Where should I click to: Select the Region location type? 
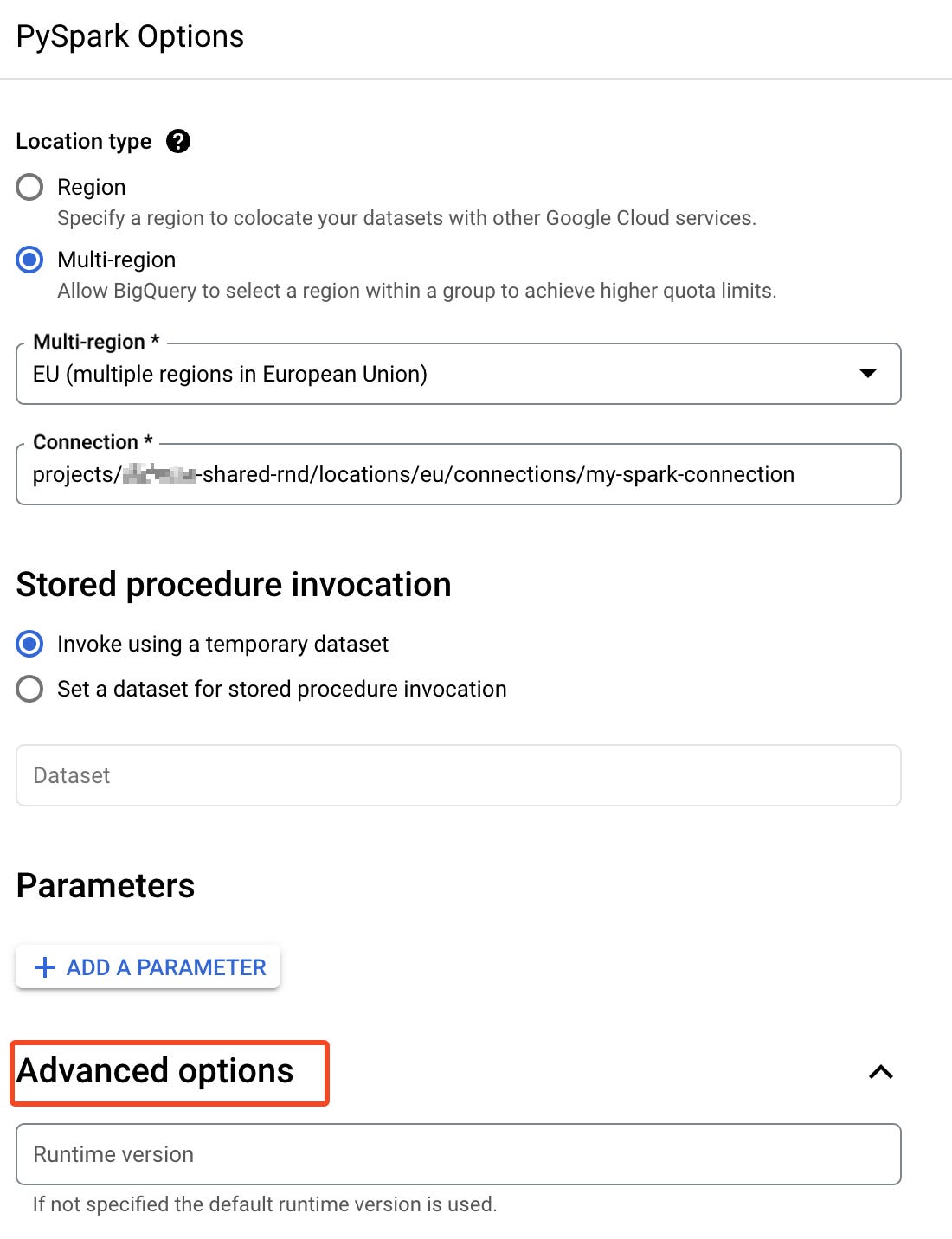coord(29,187)
